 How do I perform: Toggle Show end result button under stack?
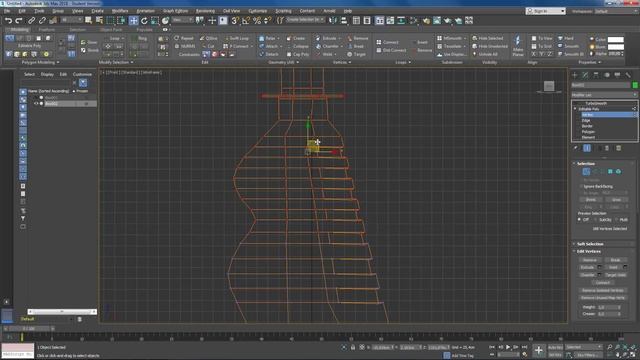click(587, 148)
